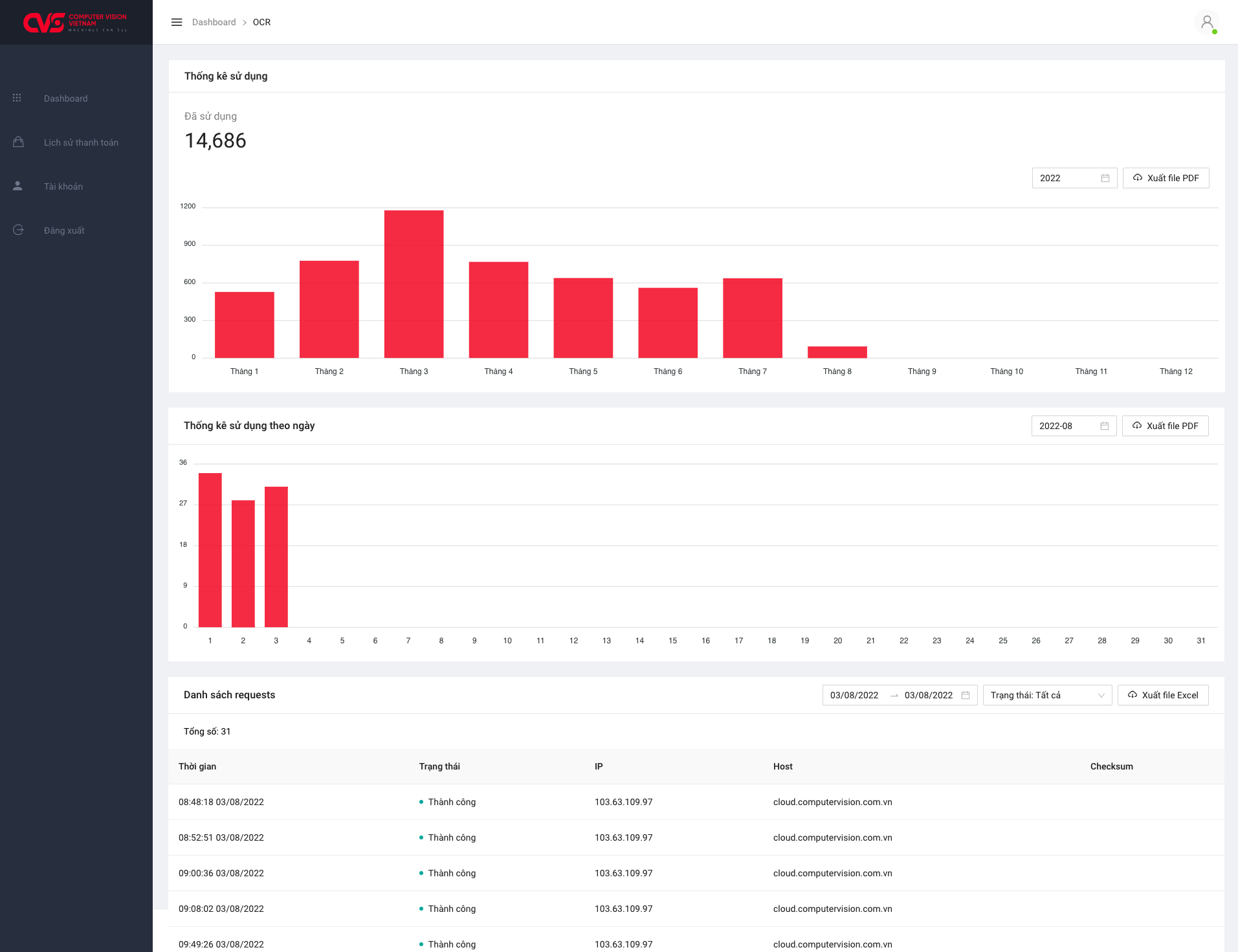Click Tổng số: 31 total count text

207,731
